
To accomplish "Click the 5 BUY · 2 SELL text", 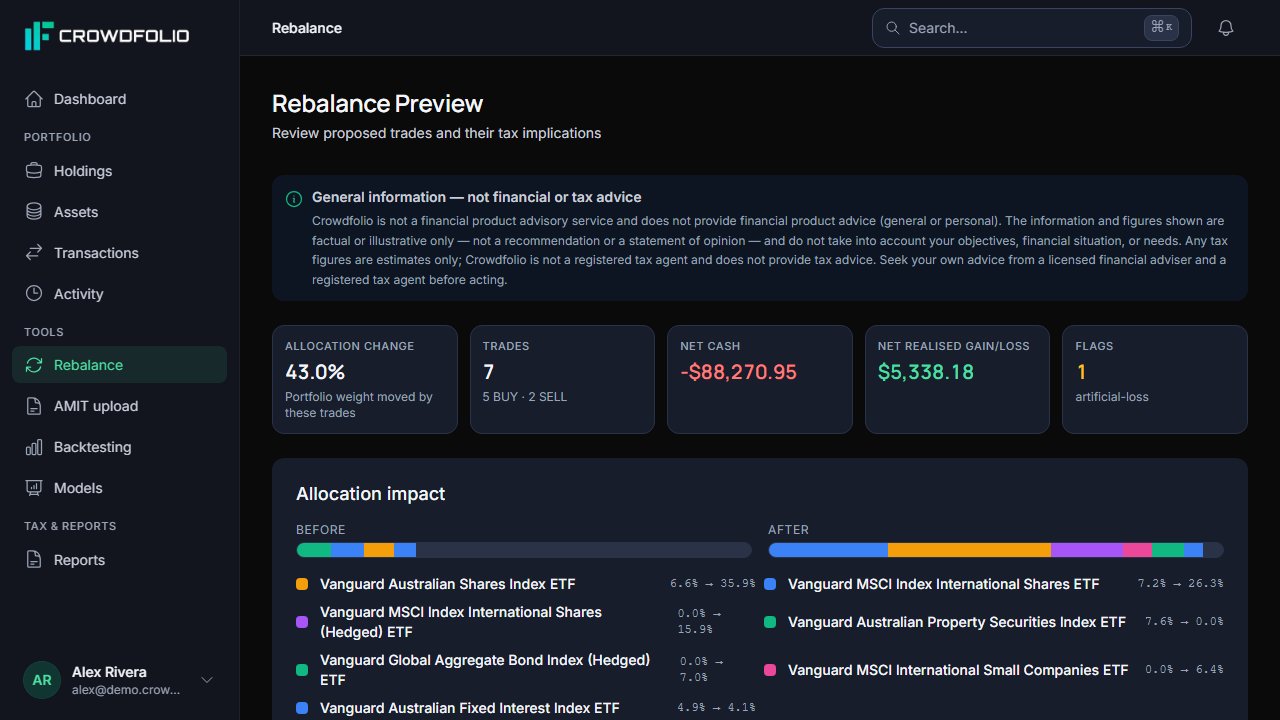I will pos(525,397).
